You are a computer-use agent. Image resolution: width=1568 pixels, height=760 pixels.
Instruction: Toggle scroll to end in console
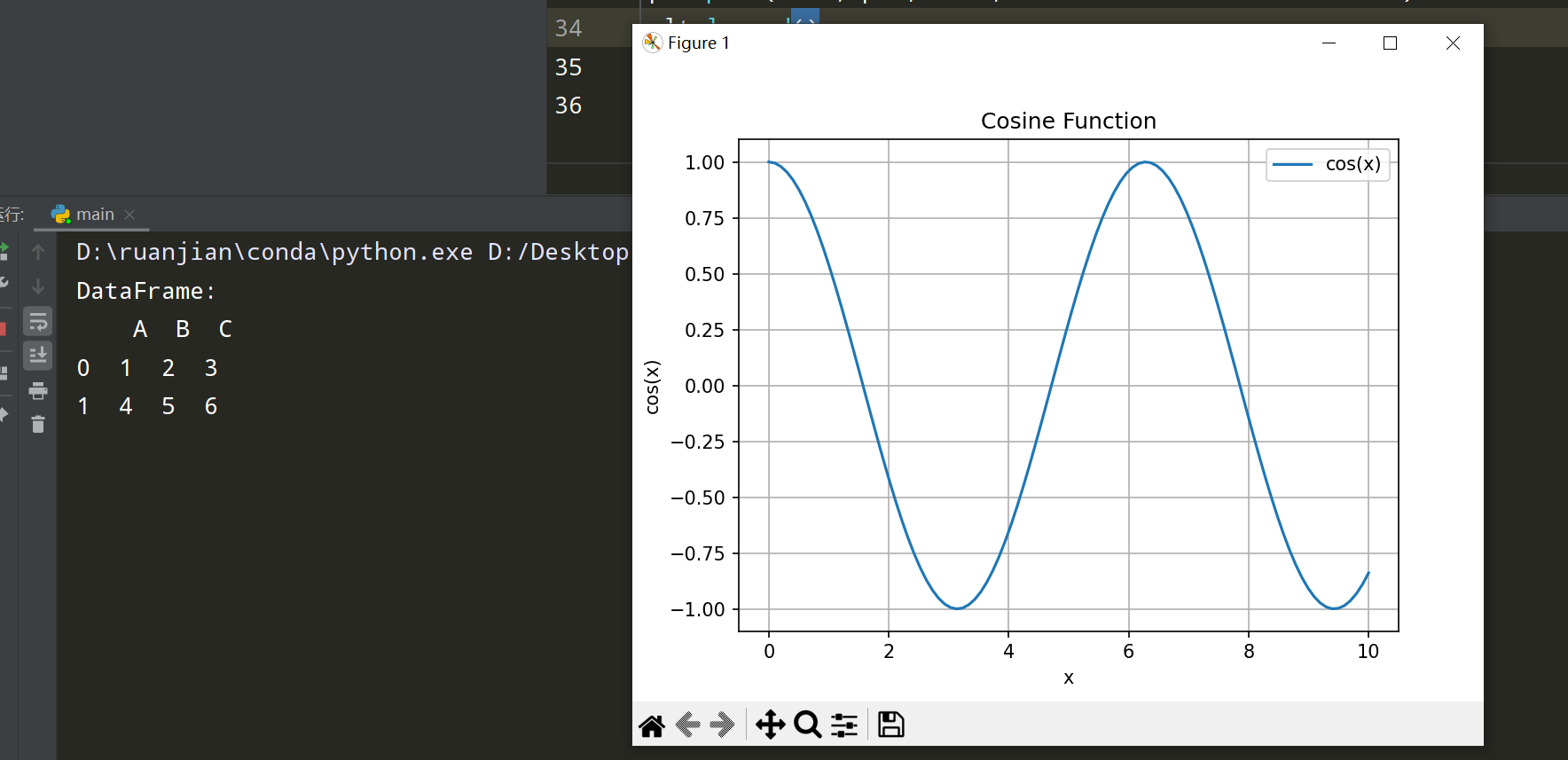[38, 356]
